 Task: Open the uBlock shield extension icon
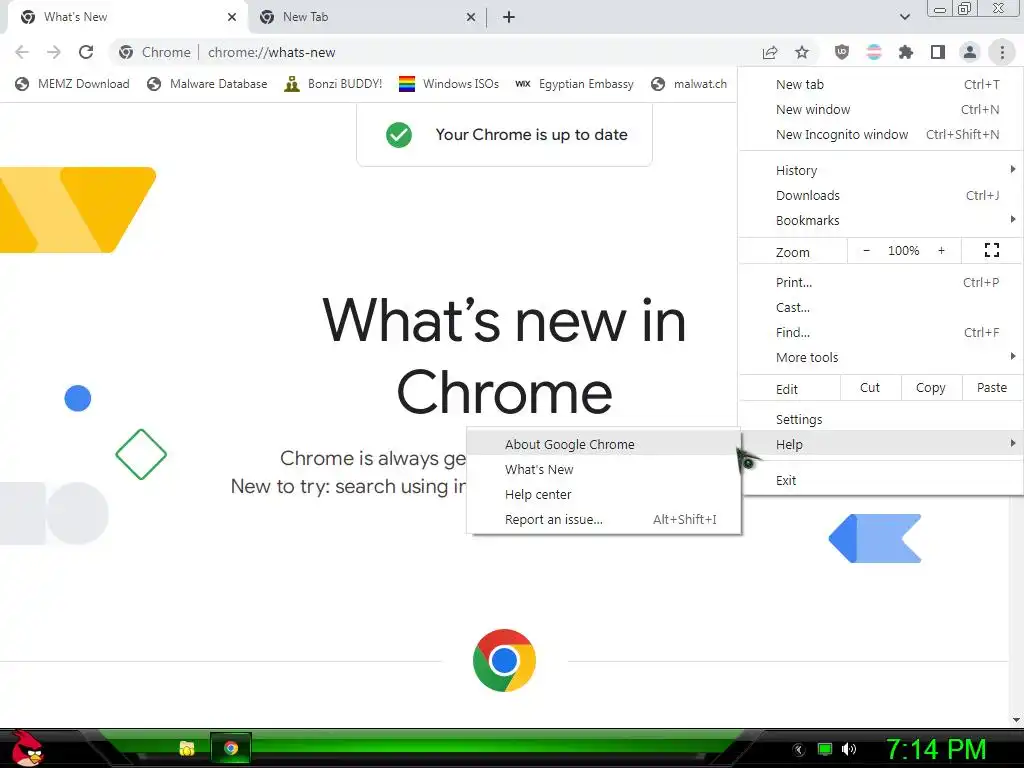click(x=842, y=52)
